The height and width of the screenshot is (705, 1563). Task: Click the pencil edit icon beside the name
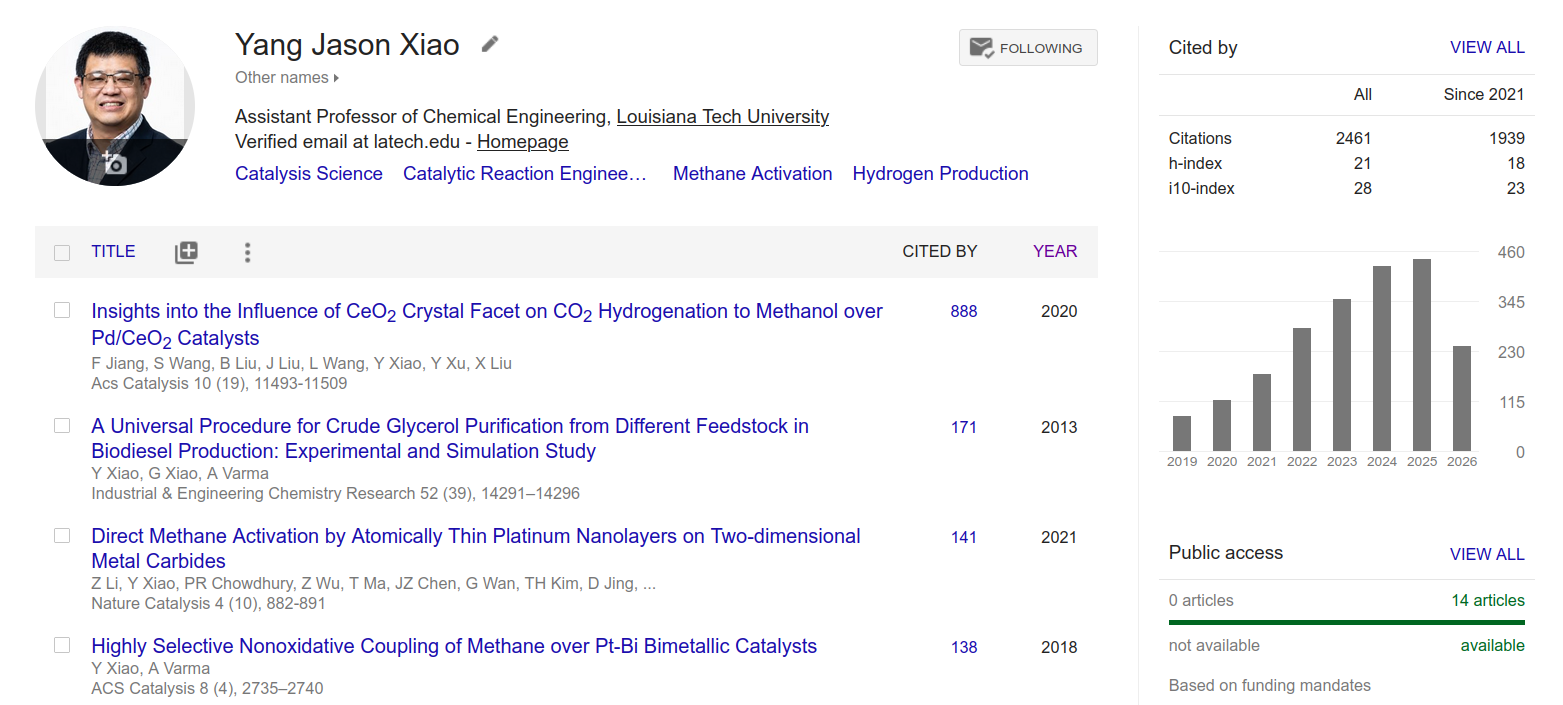[x=489, y=45]
